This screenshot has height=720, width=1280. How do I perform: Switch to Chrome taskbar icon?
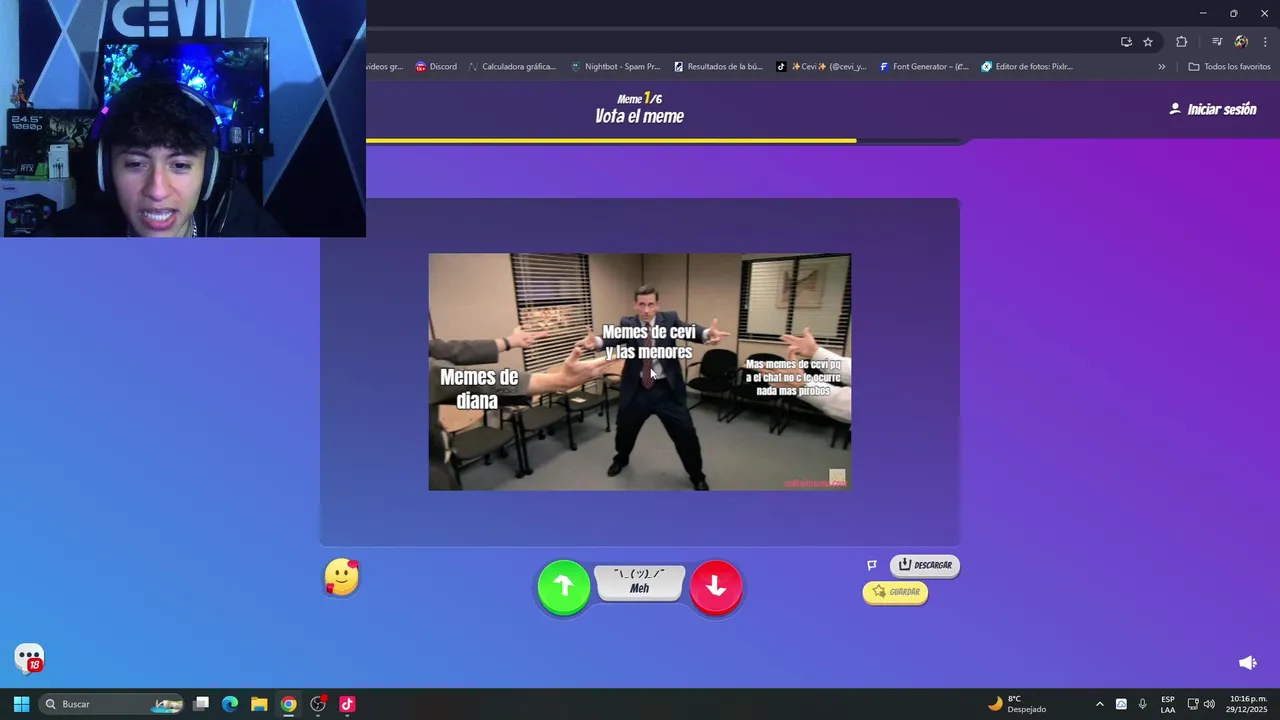click(x=288, y=704)
